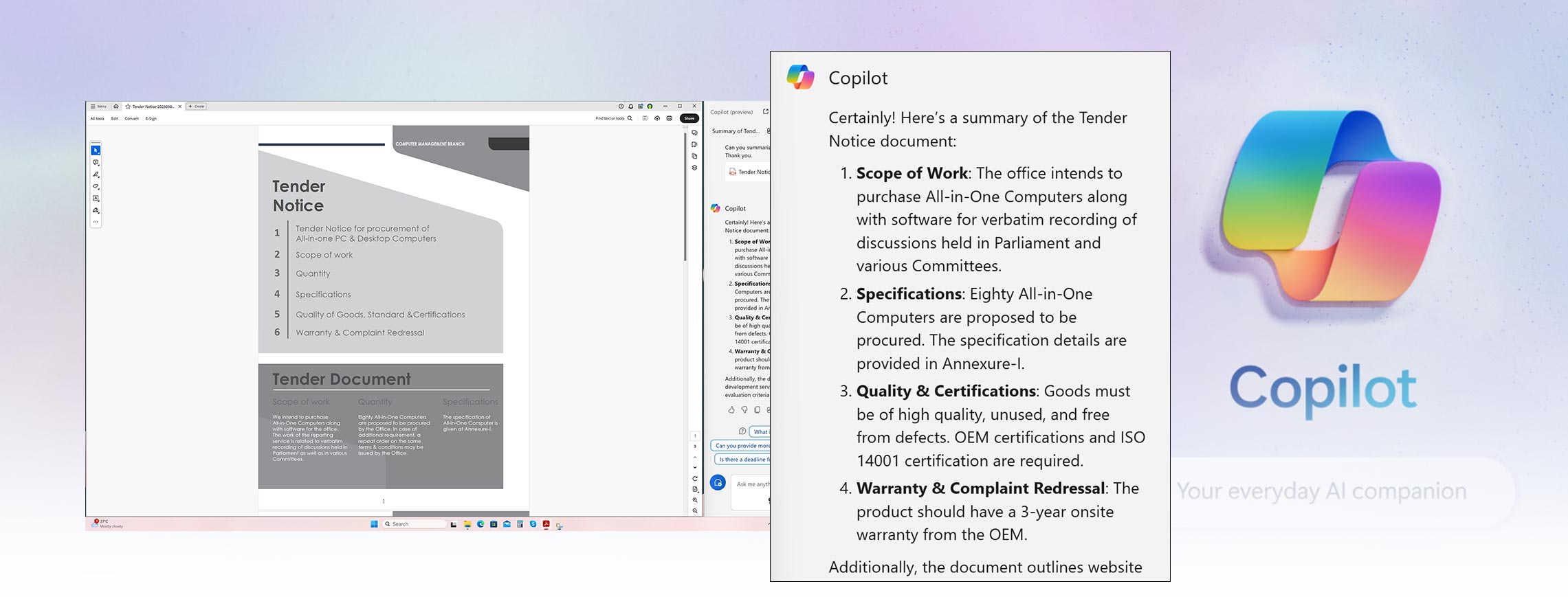Click the notifications bell icon
This screenshot has height=597, width=1568.
click(630, 106)
